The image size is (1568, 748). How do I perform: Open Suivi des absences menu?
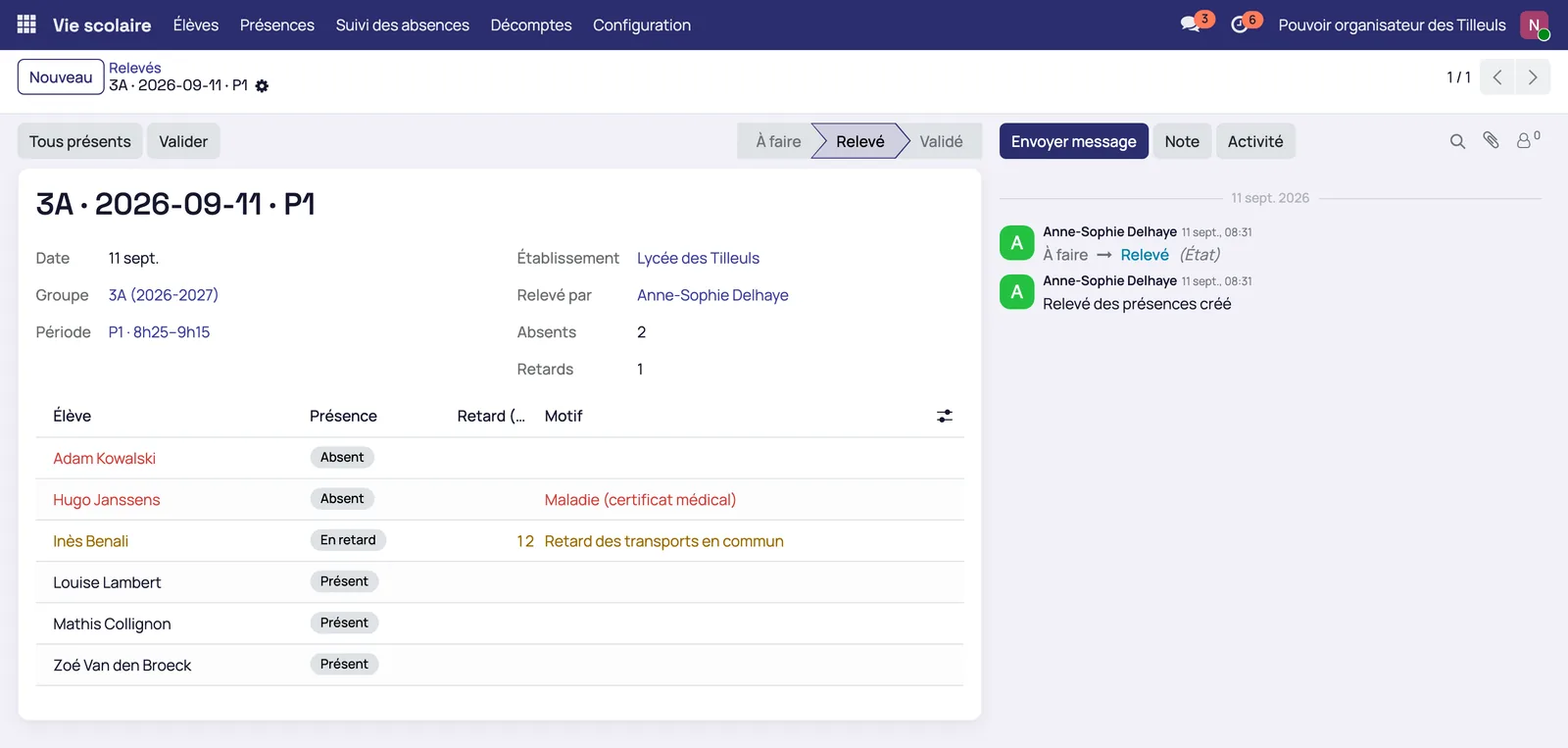[403, 25]
